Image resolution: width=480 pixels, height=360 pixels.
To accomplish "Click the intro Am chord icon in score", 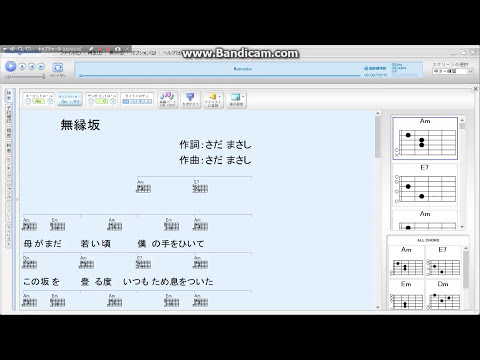I will coord(143,187).
